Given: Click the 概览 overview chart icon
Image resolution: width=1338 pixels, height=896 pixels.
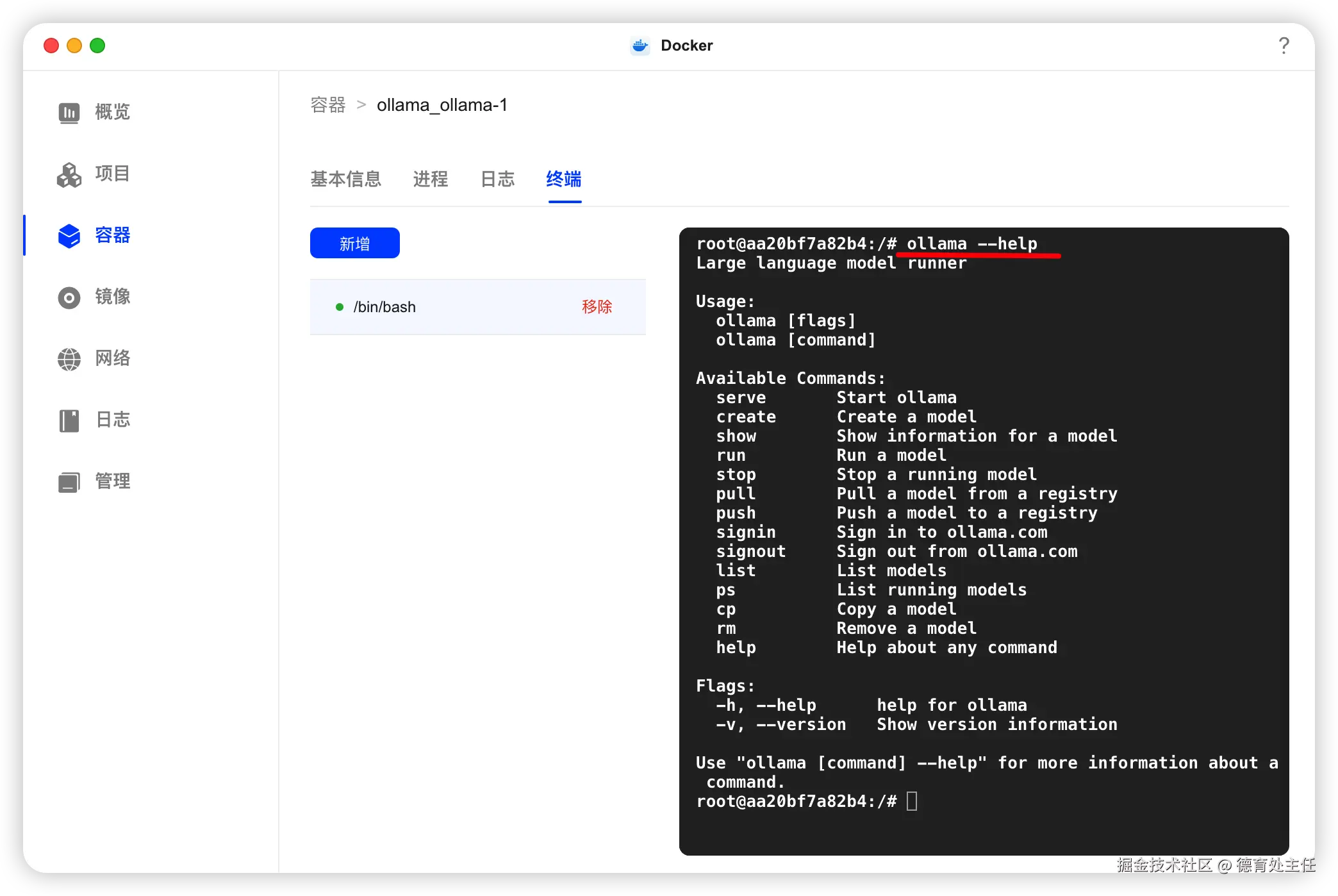Looking at the screenshot, I should click(69, 112).
